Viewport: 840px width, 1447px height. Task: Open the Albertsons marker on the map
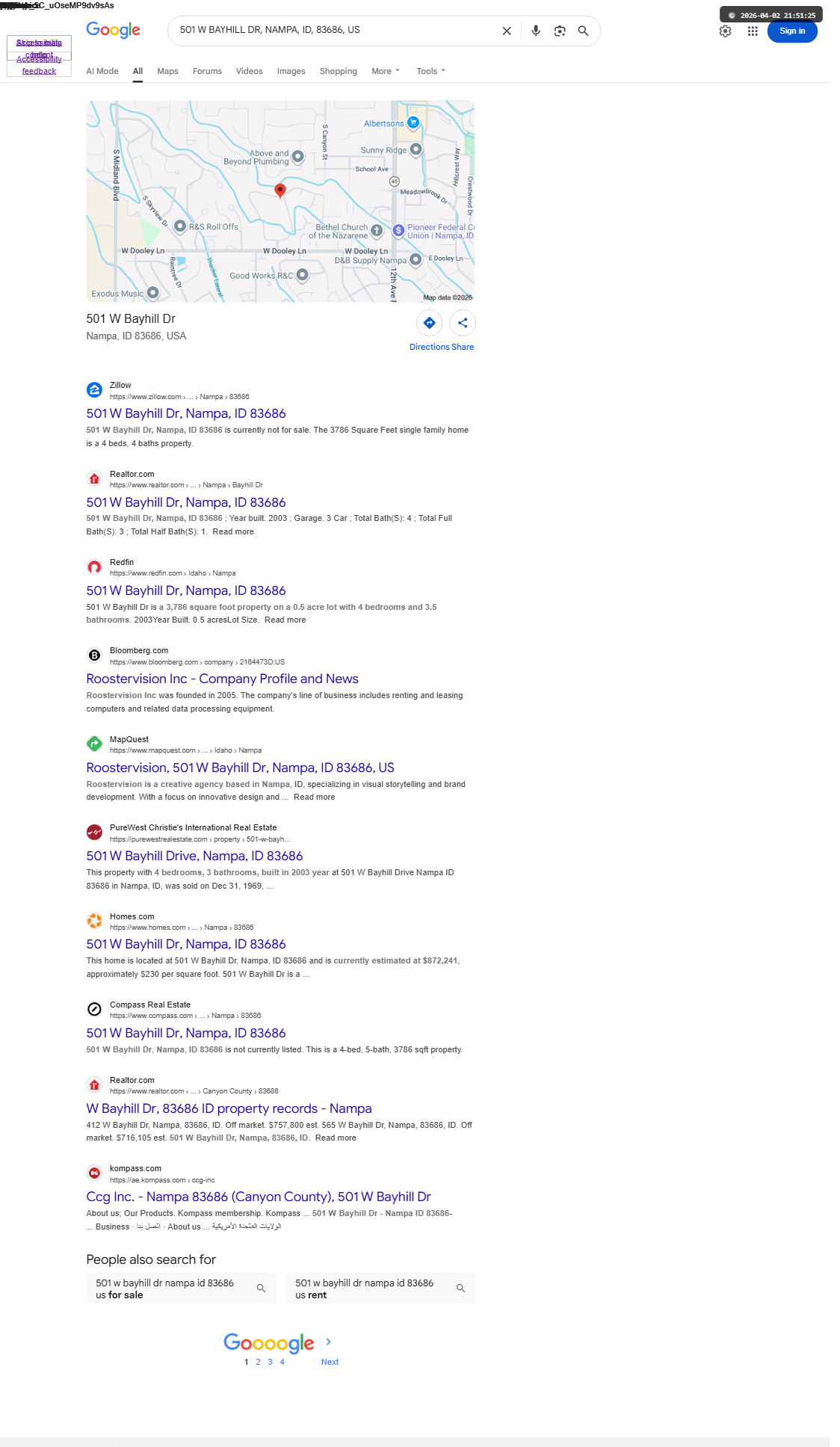(x=413, y=123)
